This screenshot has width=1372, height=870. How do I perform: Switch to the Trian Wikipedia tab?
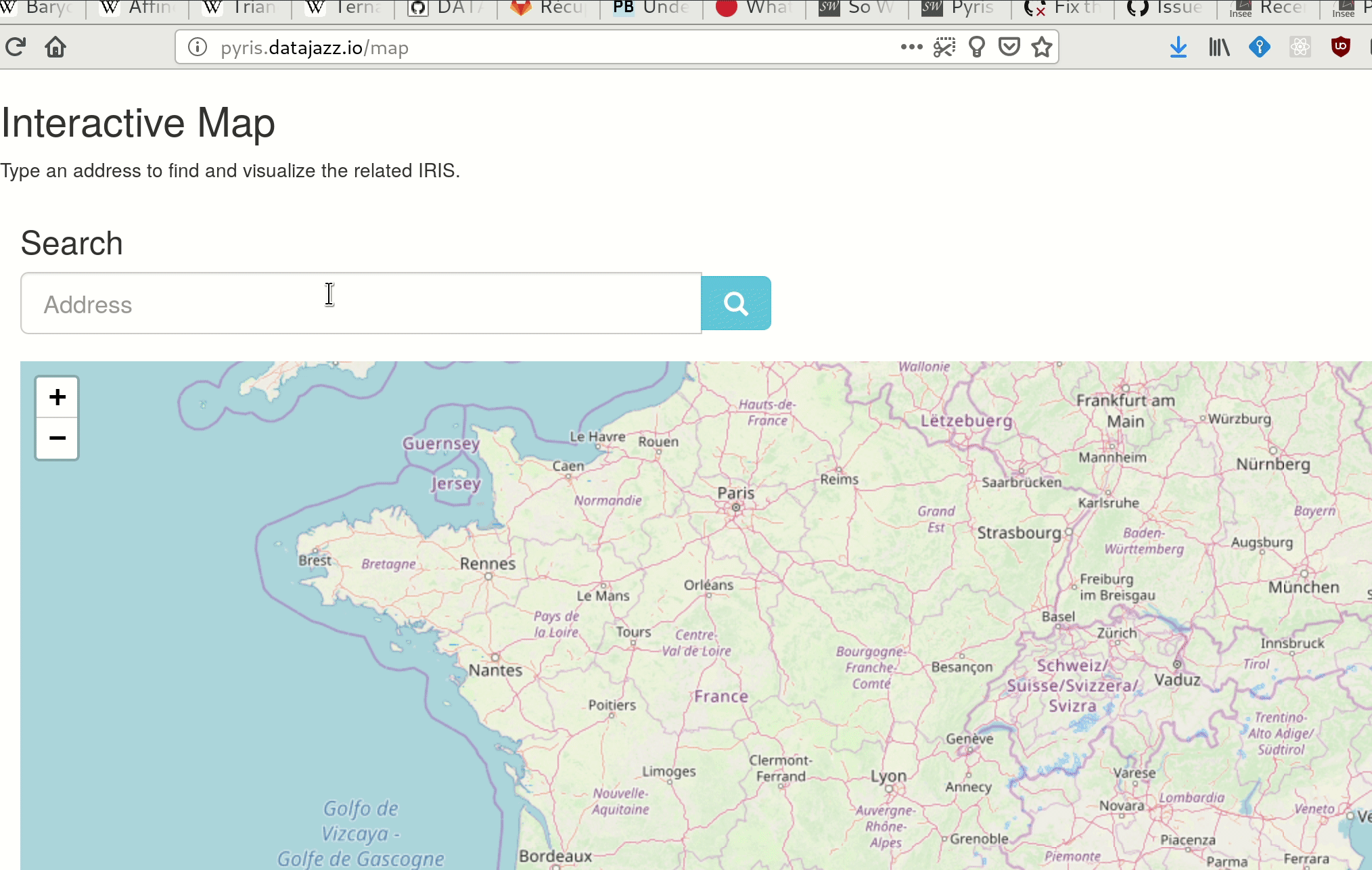point(242,8)
